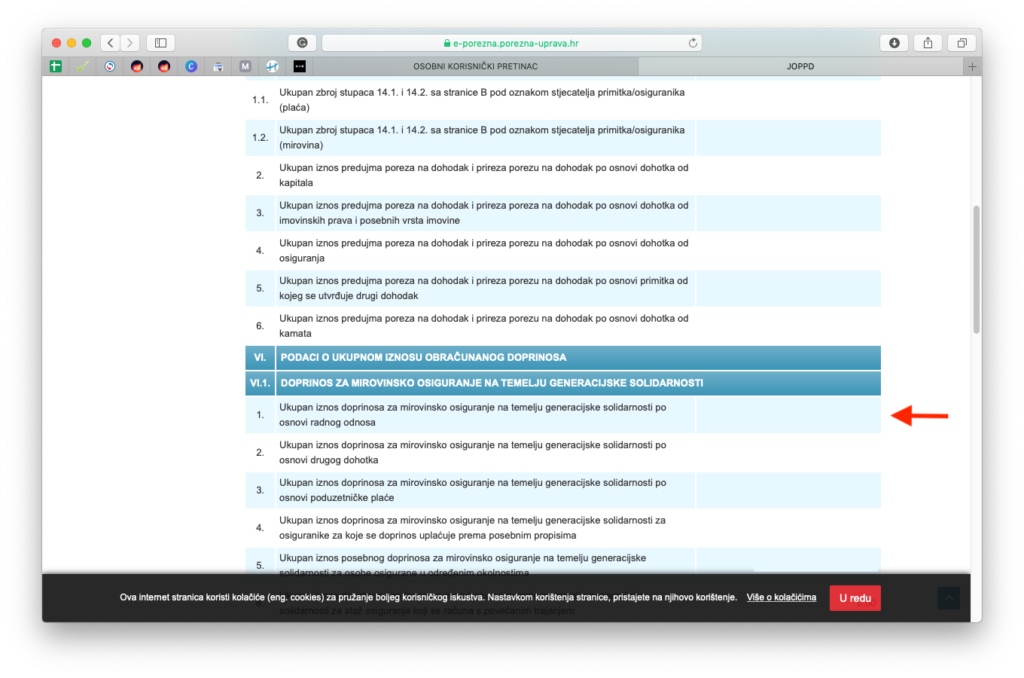Image resolution: width=1024 pixels, height=678 pixels.
Task: Click the scroll-to-top arrow button
Action: pyautogui.click(x=948, y=598)
